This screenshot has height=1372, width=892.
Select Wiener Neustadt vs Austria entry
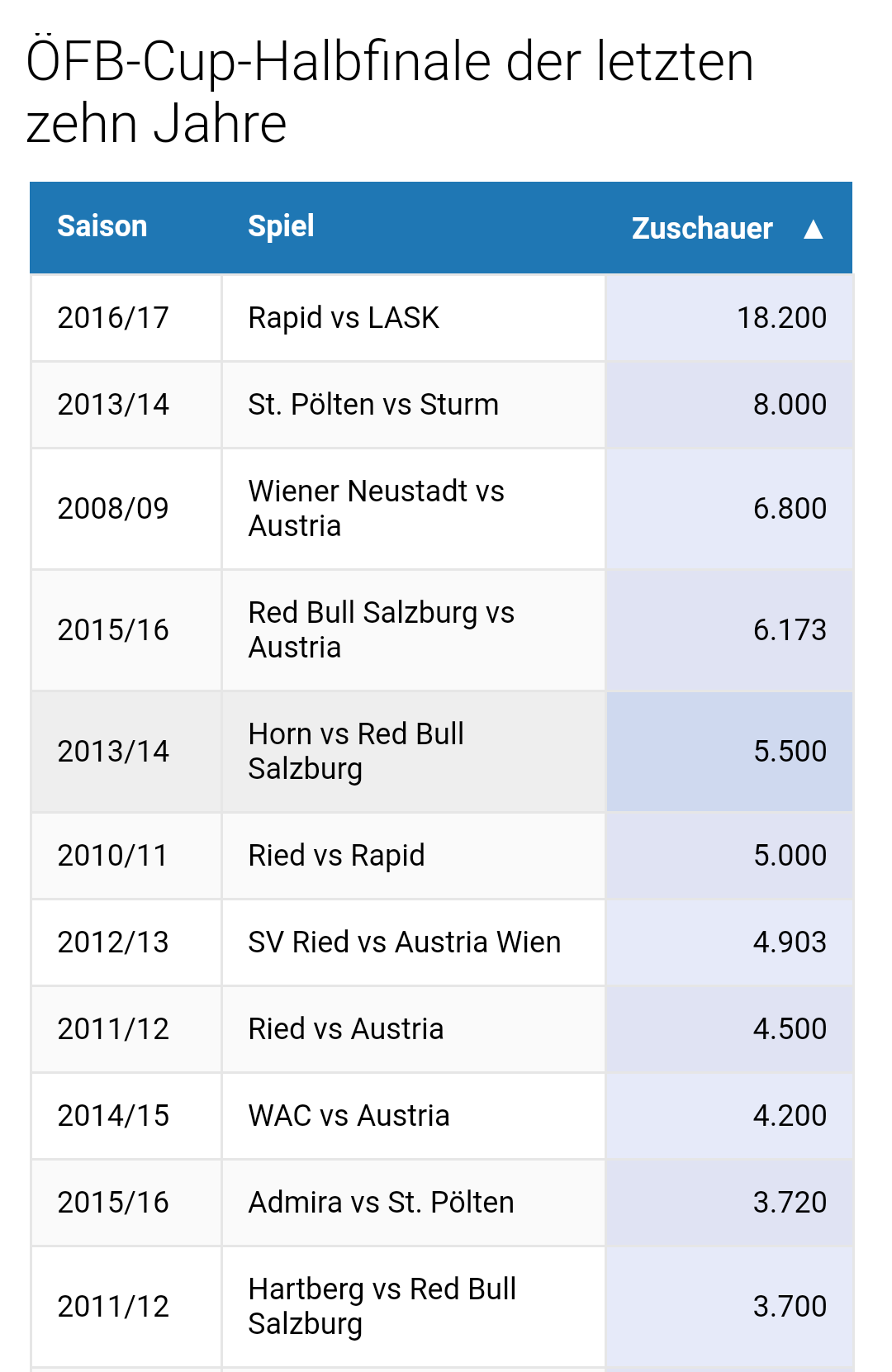(376, 509)
